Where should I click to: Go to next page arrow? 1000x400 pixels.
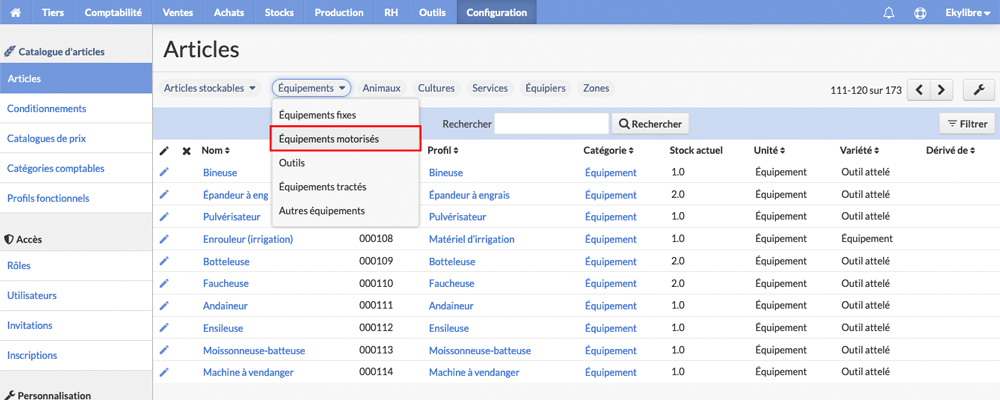tap(941, 90)
